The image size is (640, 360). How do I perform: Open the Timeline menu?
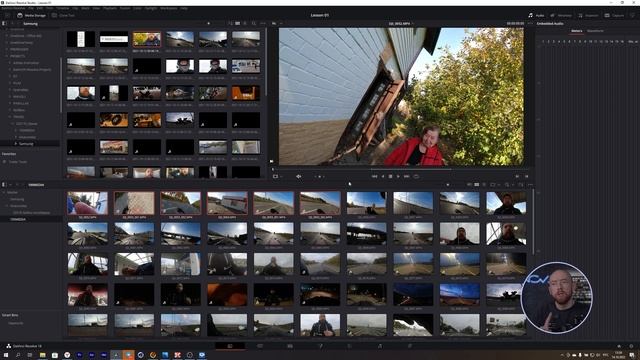click(x=62, y=8)
